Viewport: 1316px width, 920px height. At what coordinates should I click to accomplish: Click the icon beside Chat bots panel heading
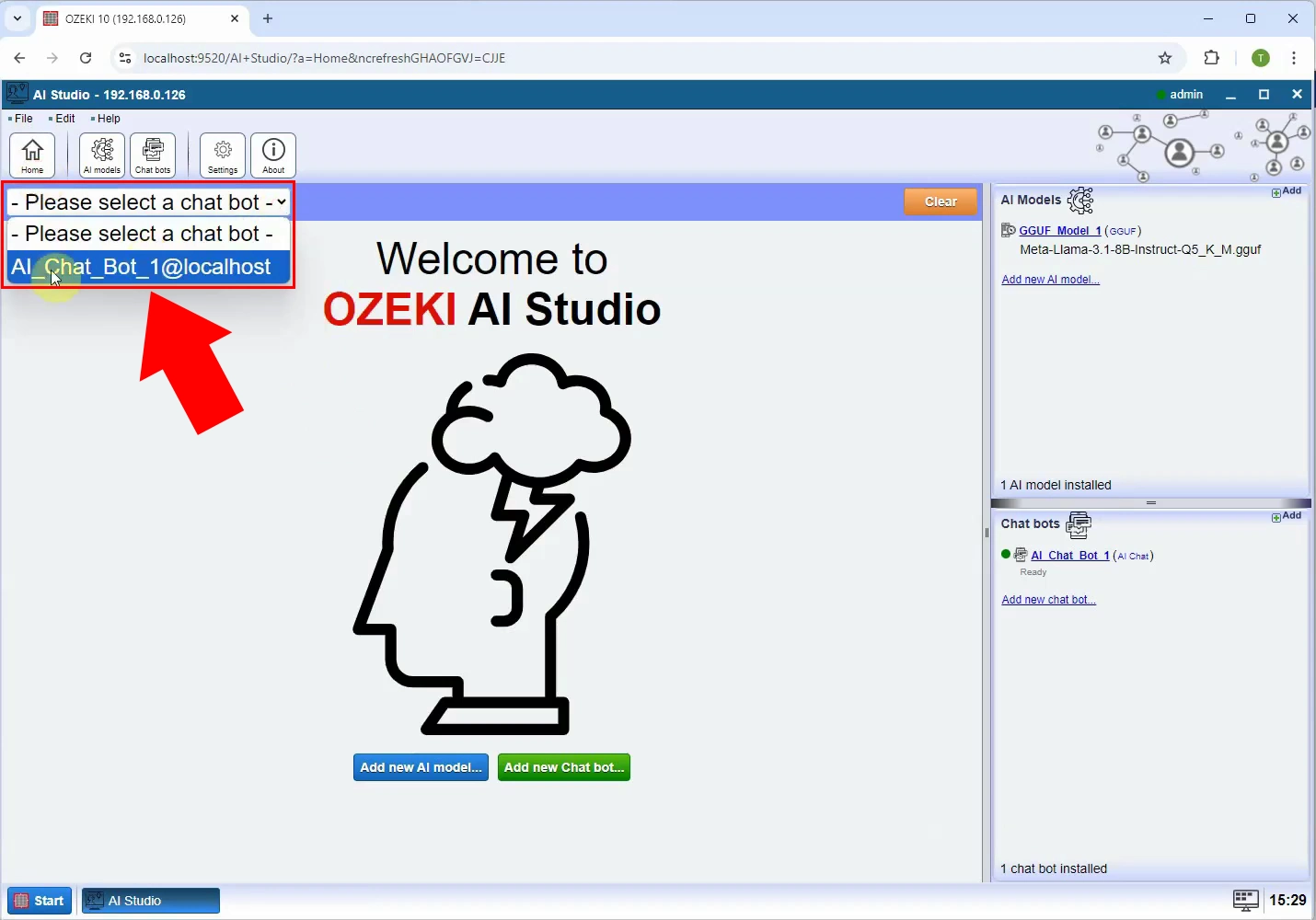pos(1079,525)
